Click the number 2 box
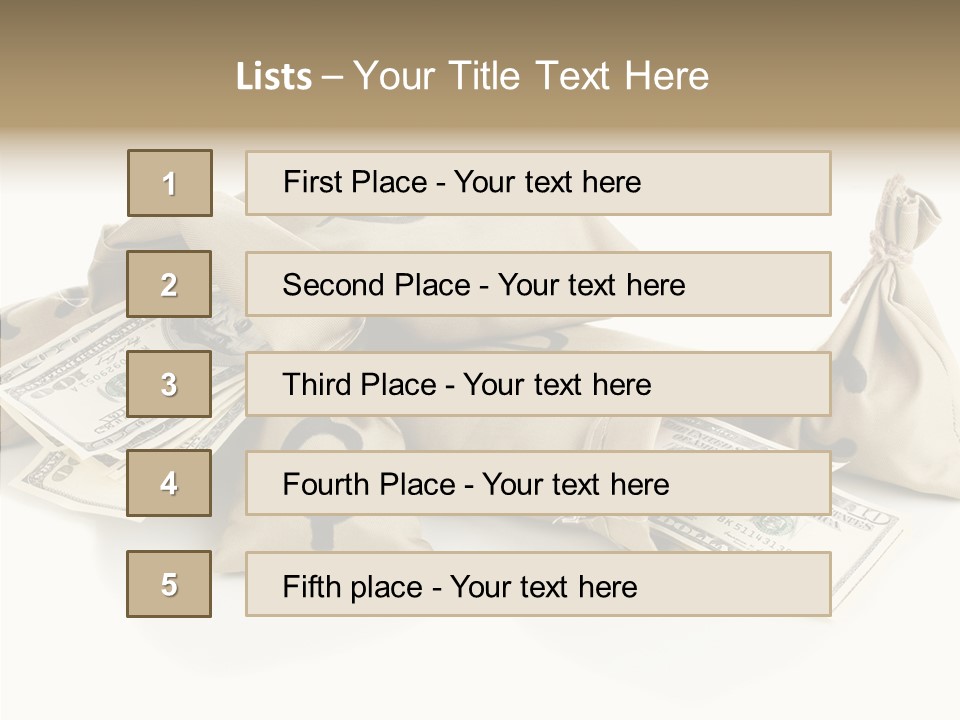960x720 pixels. pos(170,284)
